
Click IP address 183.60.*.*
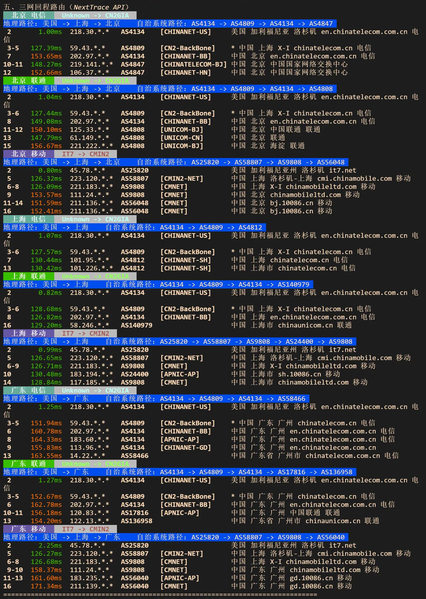[89, 439]
